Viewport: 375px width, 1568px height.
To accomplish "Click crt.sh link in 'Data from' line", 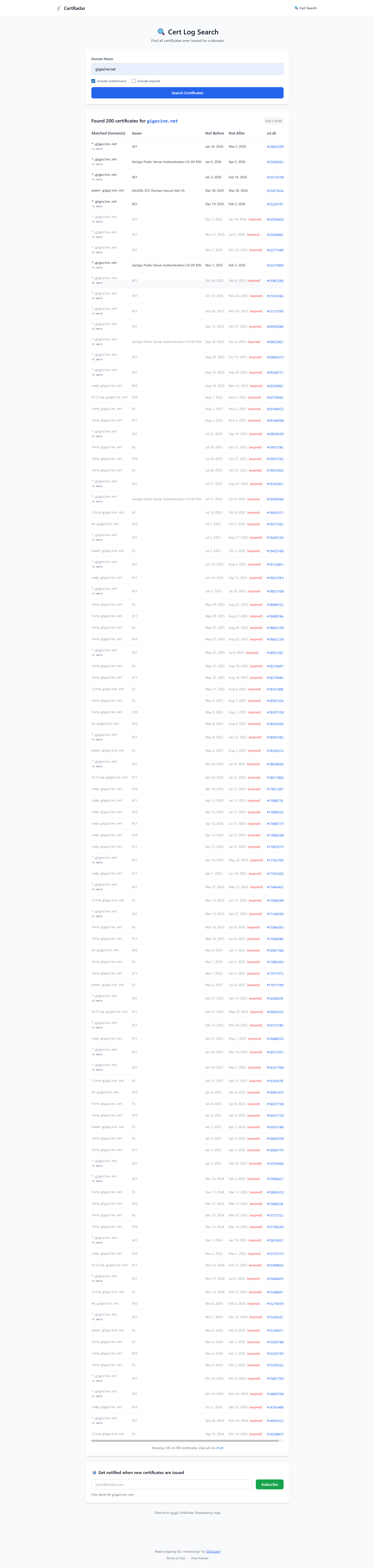I will coord(174,1513).
